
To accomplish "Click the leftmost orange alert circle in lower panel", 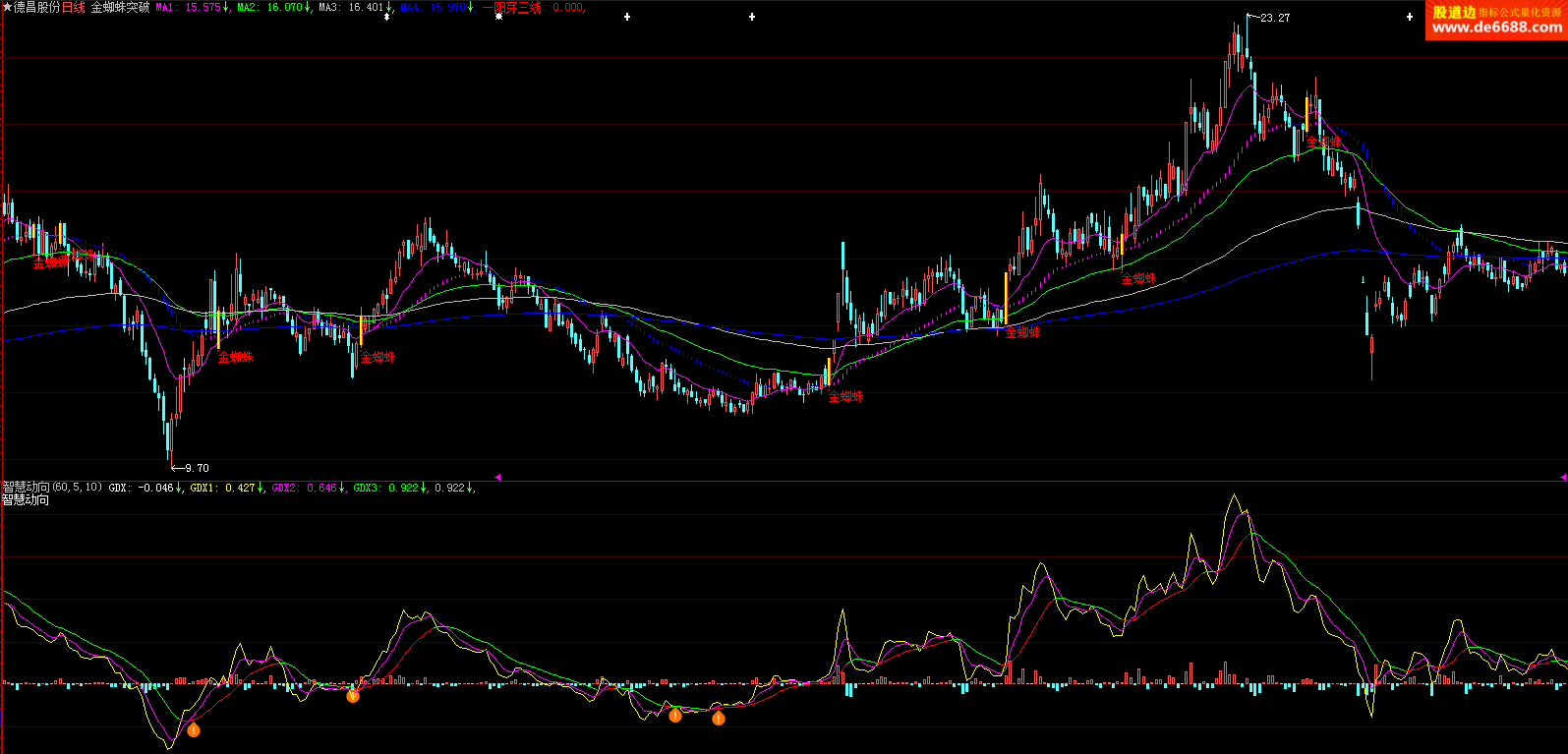I will coord(194,729).
